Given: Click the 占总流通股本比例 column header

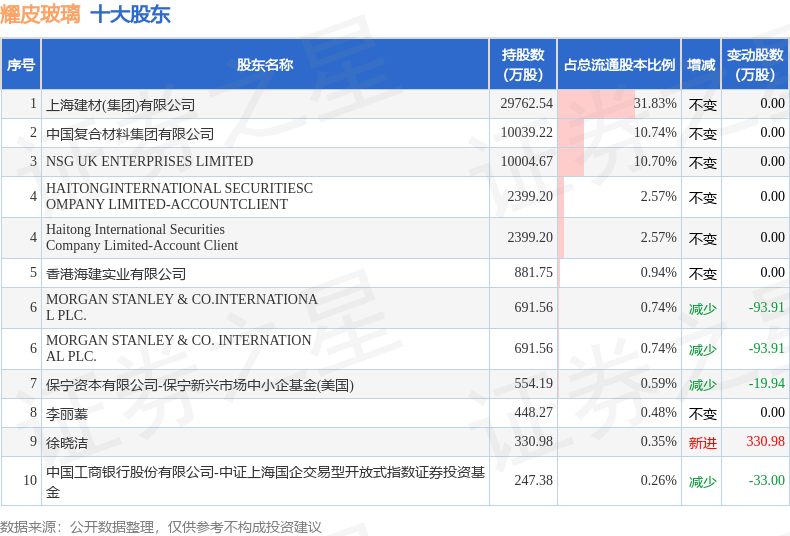Looking at the screenshot, I should pyautogui.click(x=619, y=64).
